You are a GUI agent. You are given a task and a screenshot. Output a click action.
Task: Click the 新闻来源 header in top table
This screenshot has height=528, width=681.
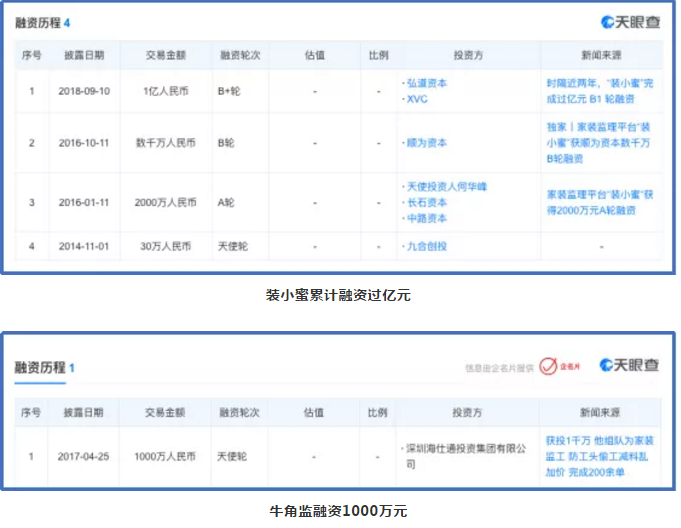601,55
